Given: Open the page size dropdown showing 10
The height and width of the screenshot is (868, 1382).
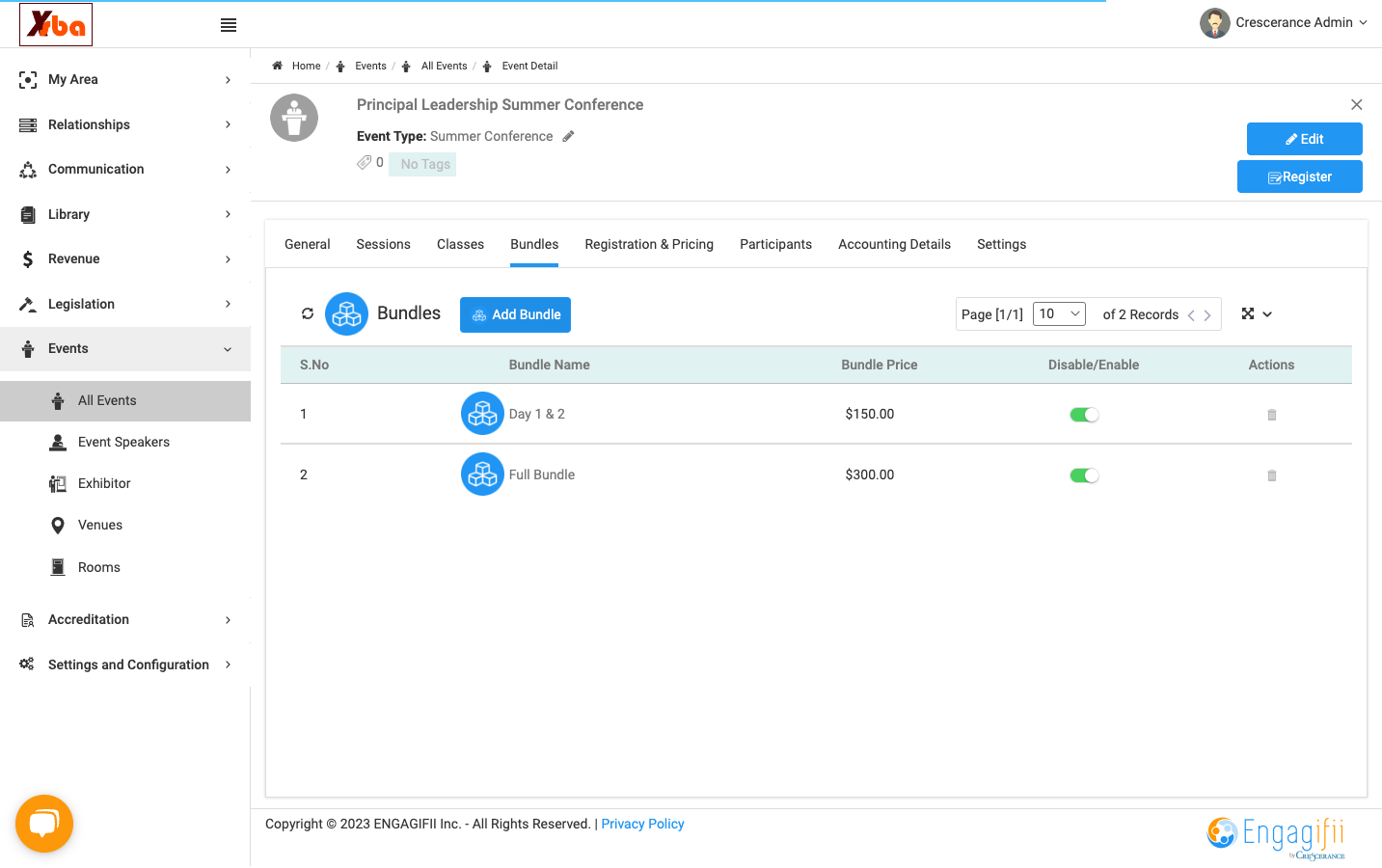Looking at the screenshot, I should (1059, 313).
